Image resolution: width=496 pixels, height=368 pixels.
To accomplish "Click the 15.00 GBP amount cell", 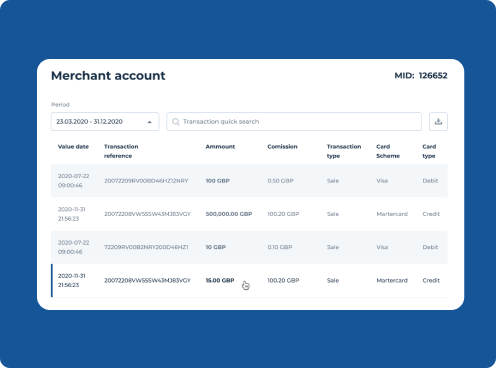I will pos(220,280).
